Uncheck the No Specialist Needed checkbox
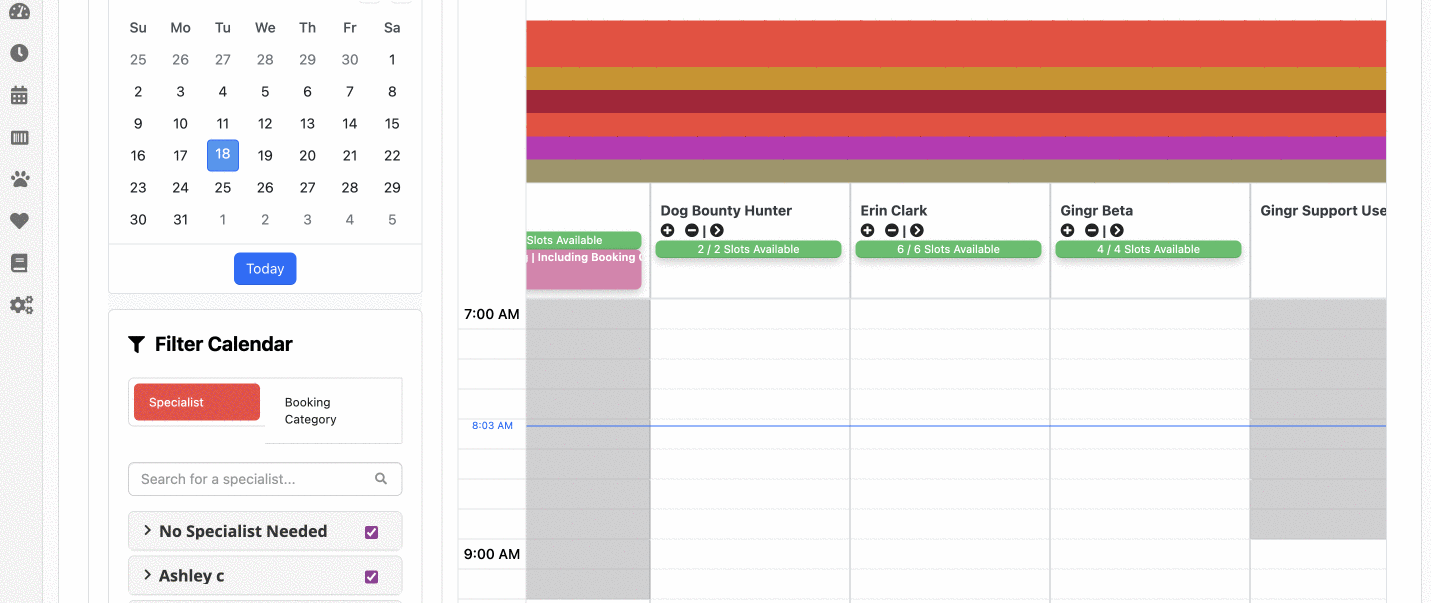1431x603 pixels. point(372,532)
